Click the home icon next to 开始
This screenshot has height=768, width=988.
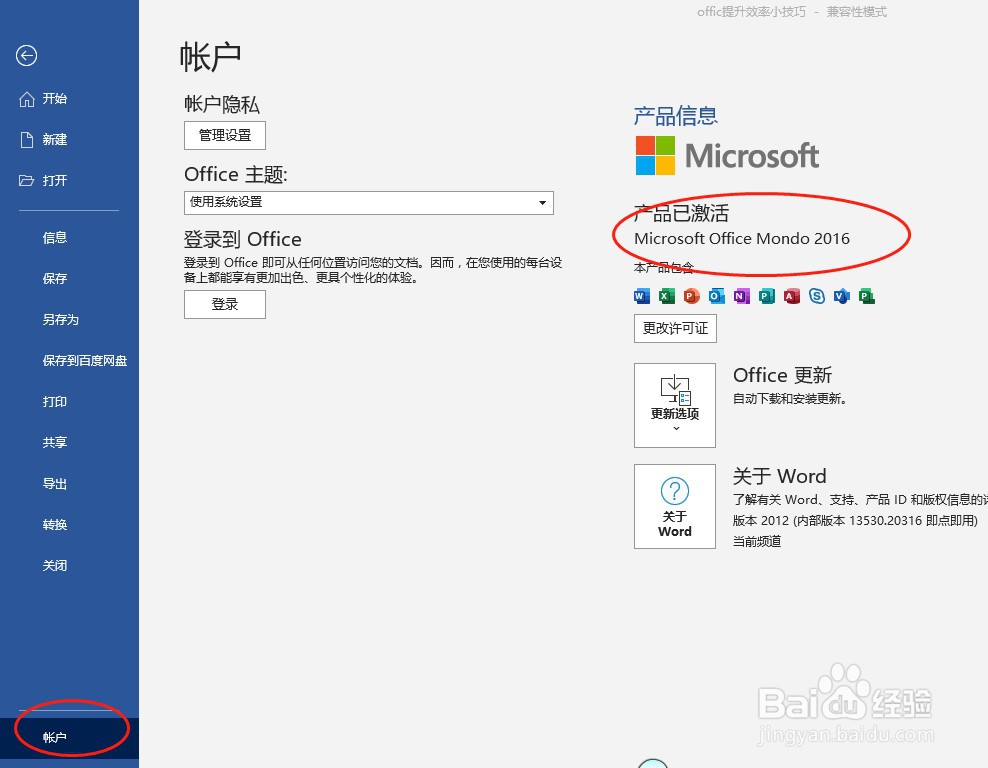(x=26, y=99)
